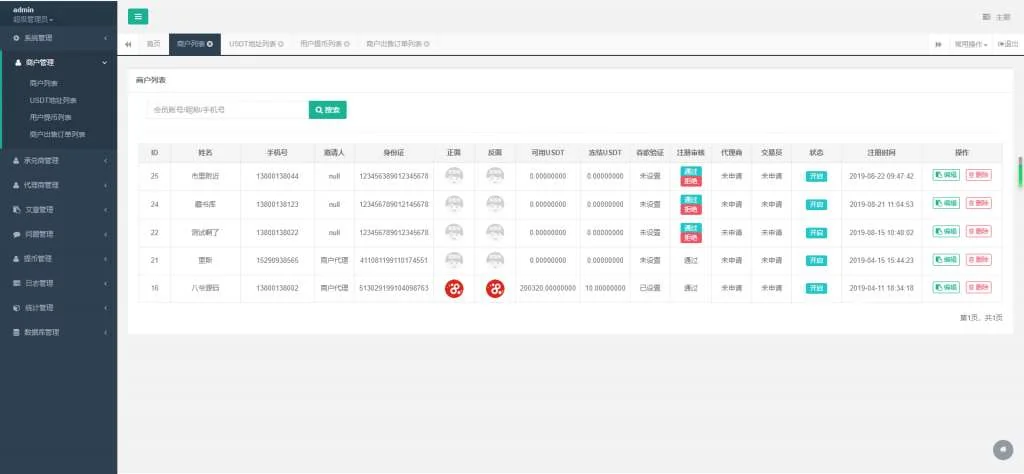
Task: Click the tab scroll-left double arrow icon
Action: (128, 44)
